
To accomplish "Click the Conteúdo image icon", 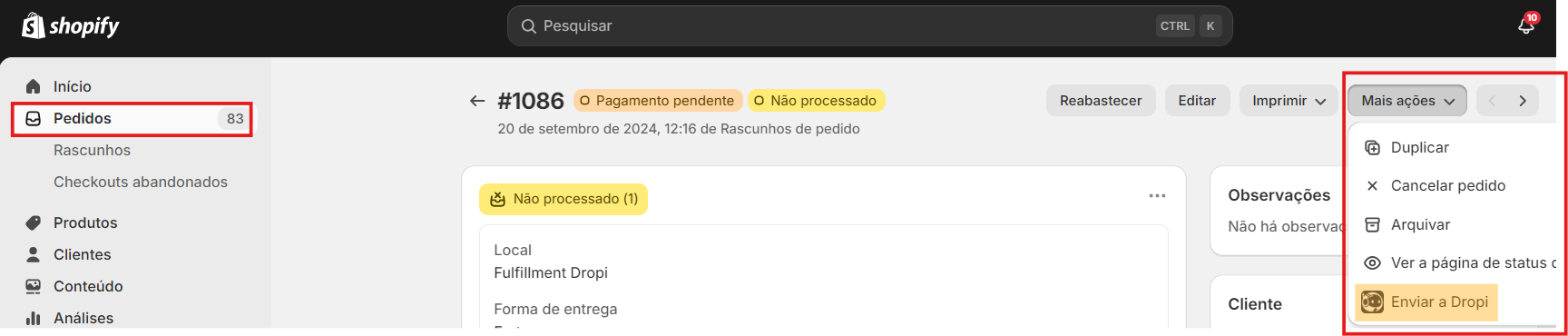I will [x=34, y=286].
